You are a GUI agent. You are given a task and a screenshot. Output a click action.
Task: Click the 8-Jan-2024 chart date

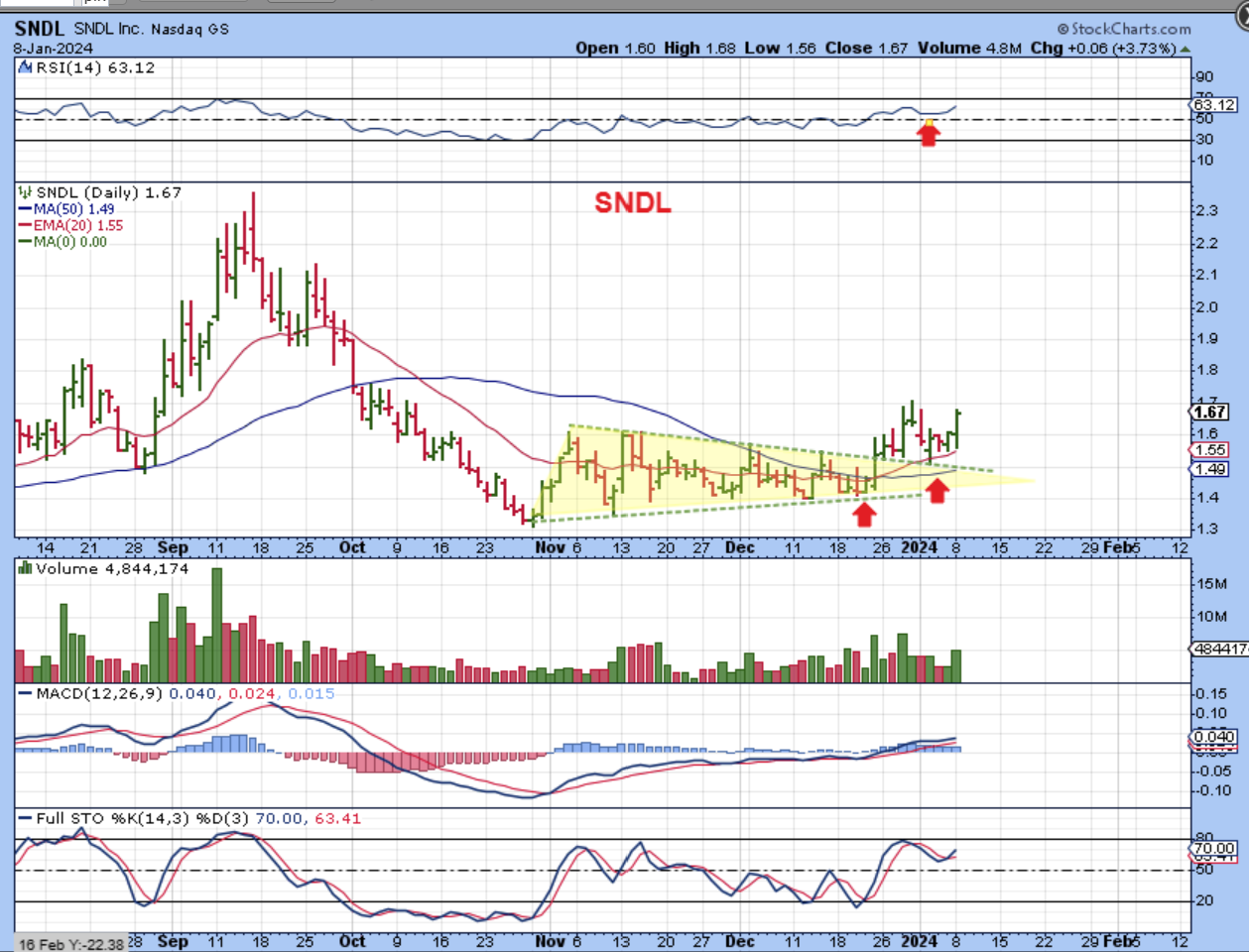click(x=54, y=49)
